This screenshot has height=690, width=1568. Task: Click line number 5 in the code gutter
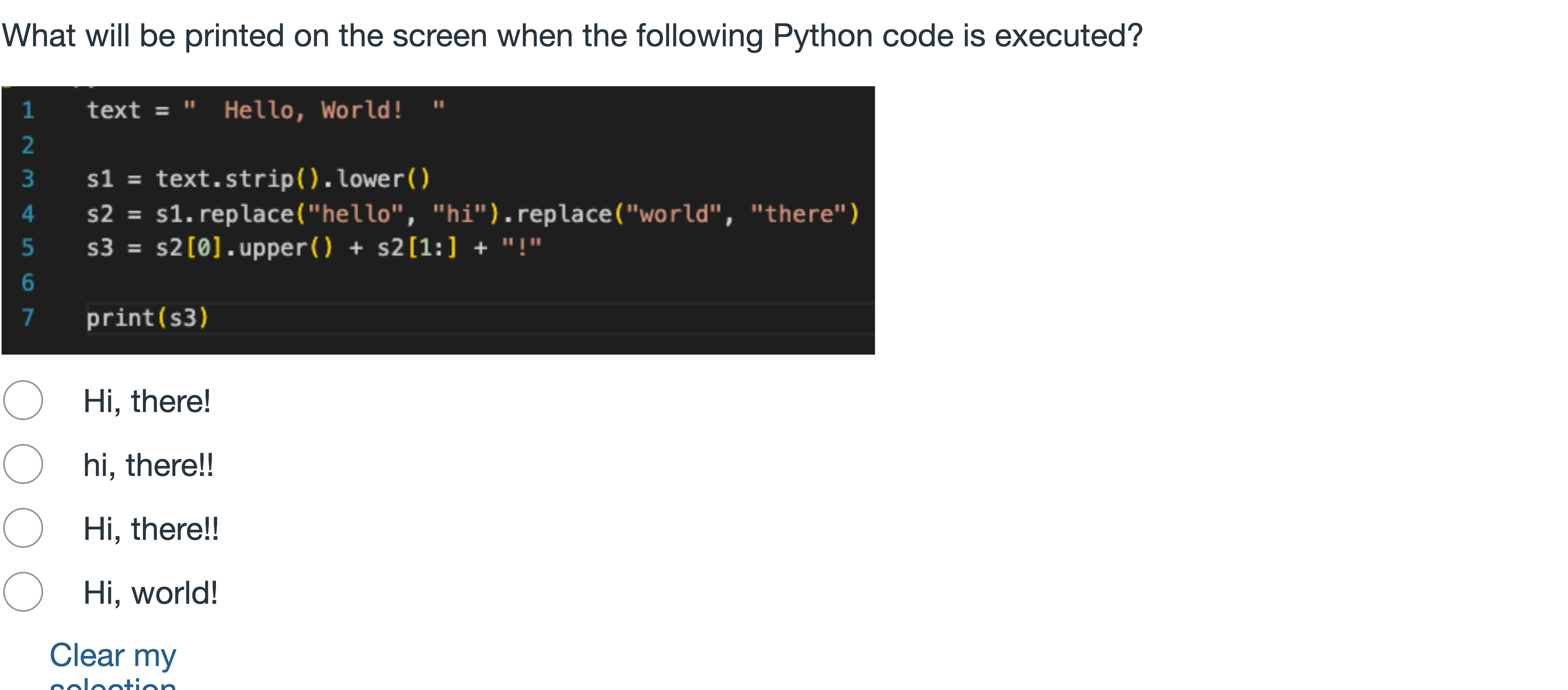[28, 248]
